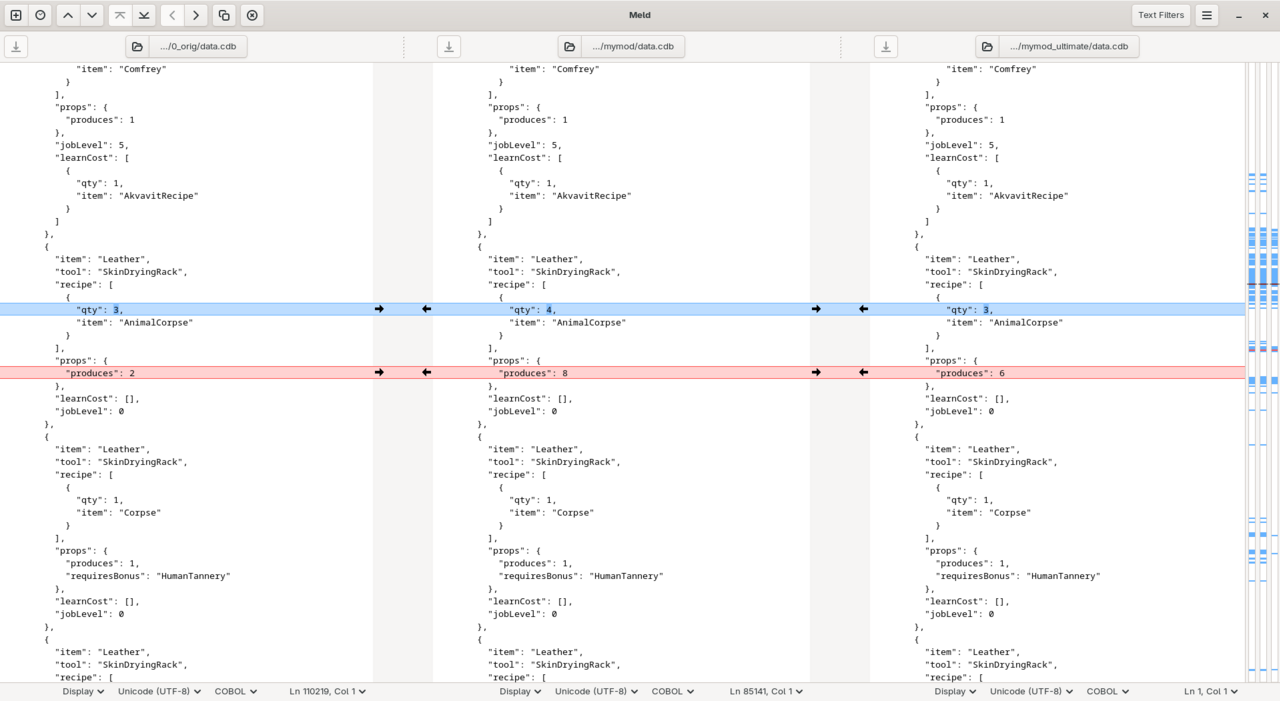This screenshot has height=701, width=1280.
Task: Push current change to the left
Action: coord(172,15)
